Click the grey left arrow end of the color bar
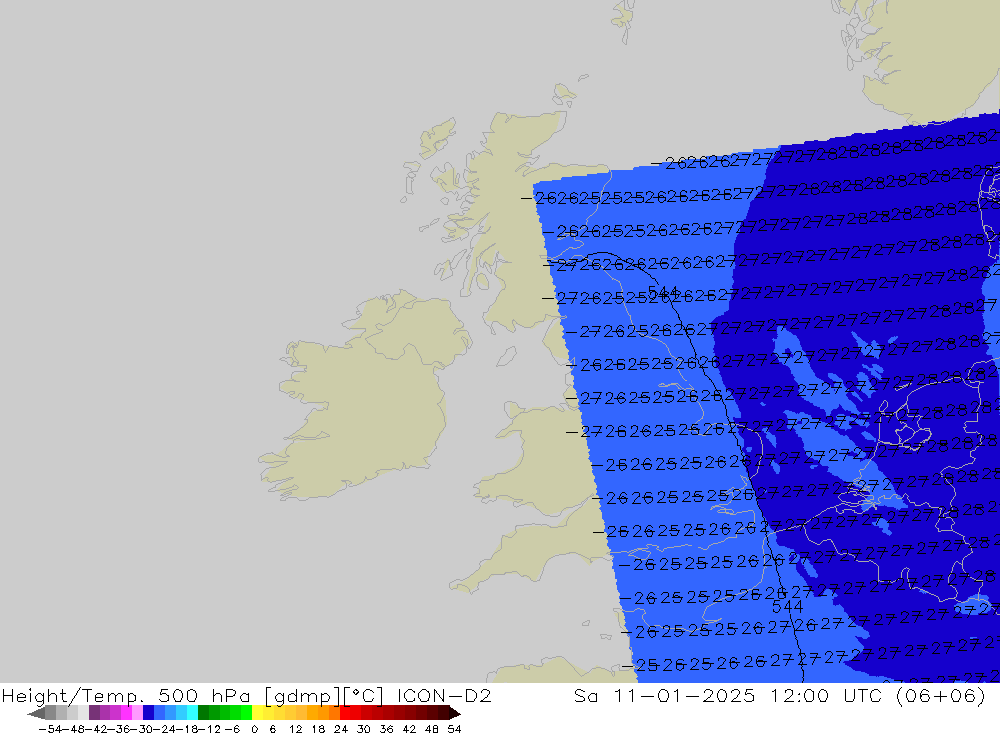The image size is (1000, 733). [x=36, y=713]
